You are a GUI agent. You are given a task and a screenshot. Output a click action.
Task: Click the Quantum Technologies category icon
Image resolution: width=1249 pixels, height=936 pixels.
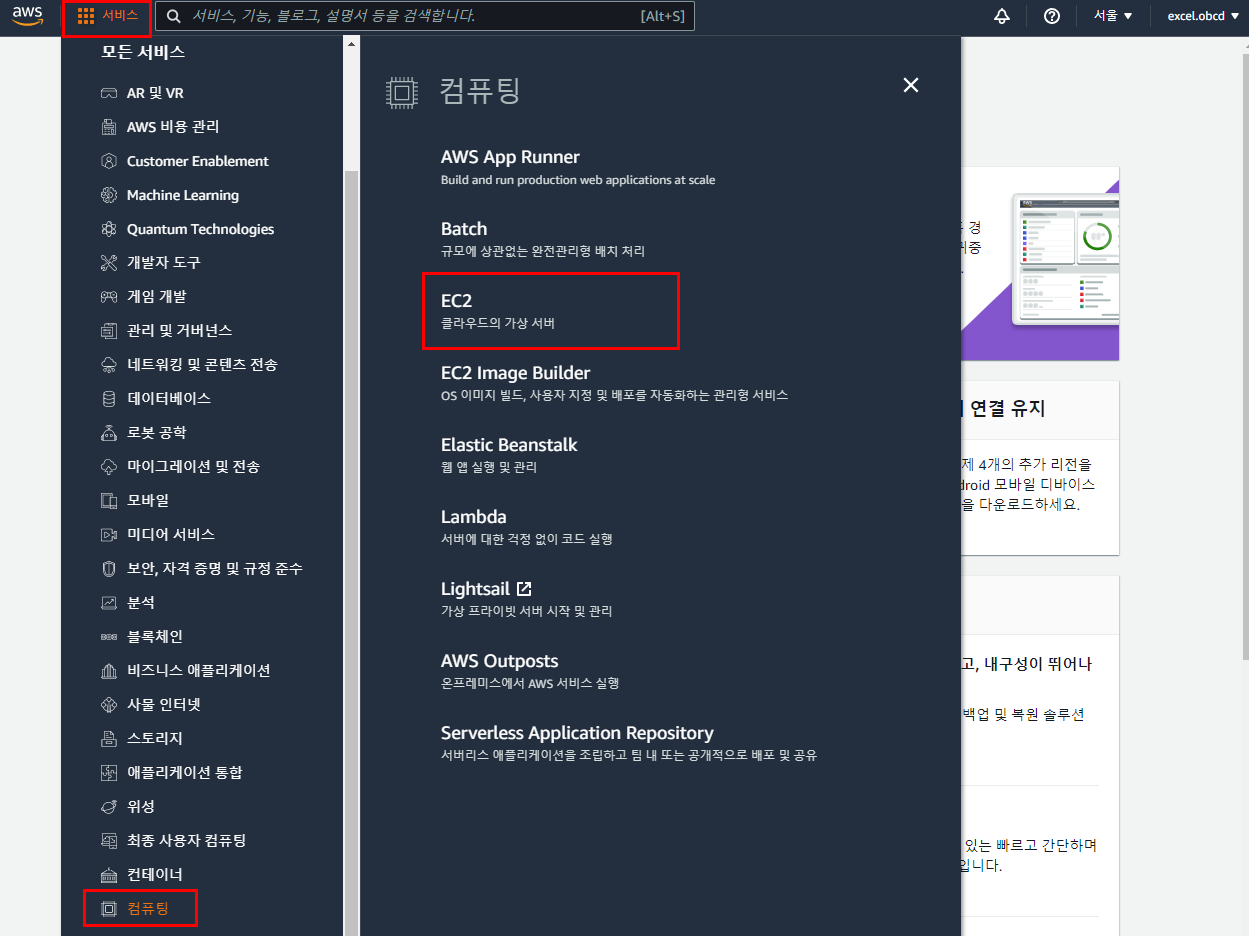coord(109,229)
